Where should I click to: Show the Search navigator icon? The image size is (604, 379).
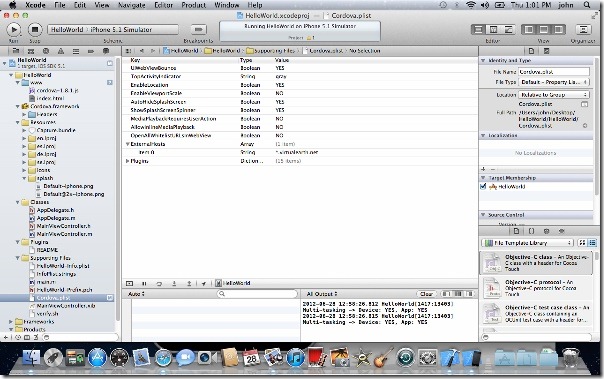pyautogui.click(x=46, y=51)
